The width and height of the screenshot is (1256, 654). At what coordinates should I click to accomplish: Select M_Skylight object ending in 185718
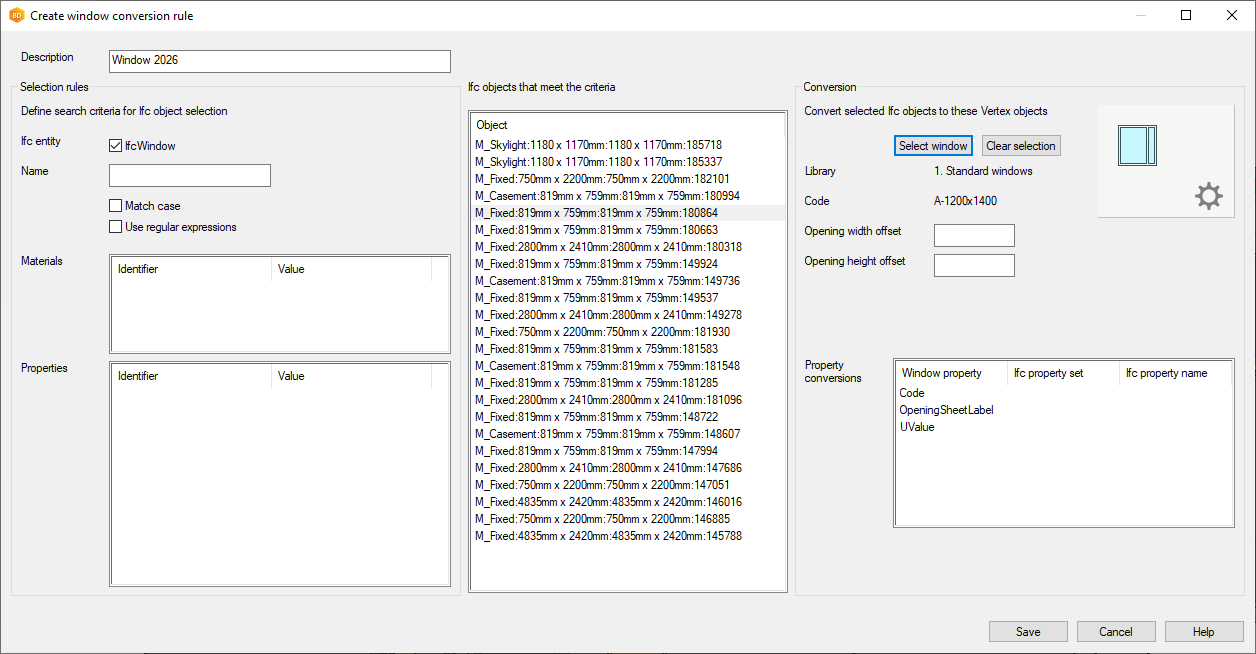point(598,145)
